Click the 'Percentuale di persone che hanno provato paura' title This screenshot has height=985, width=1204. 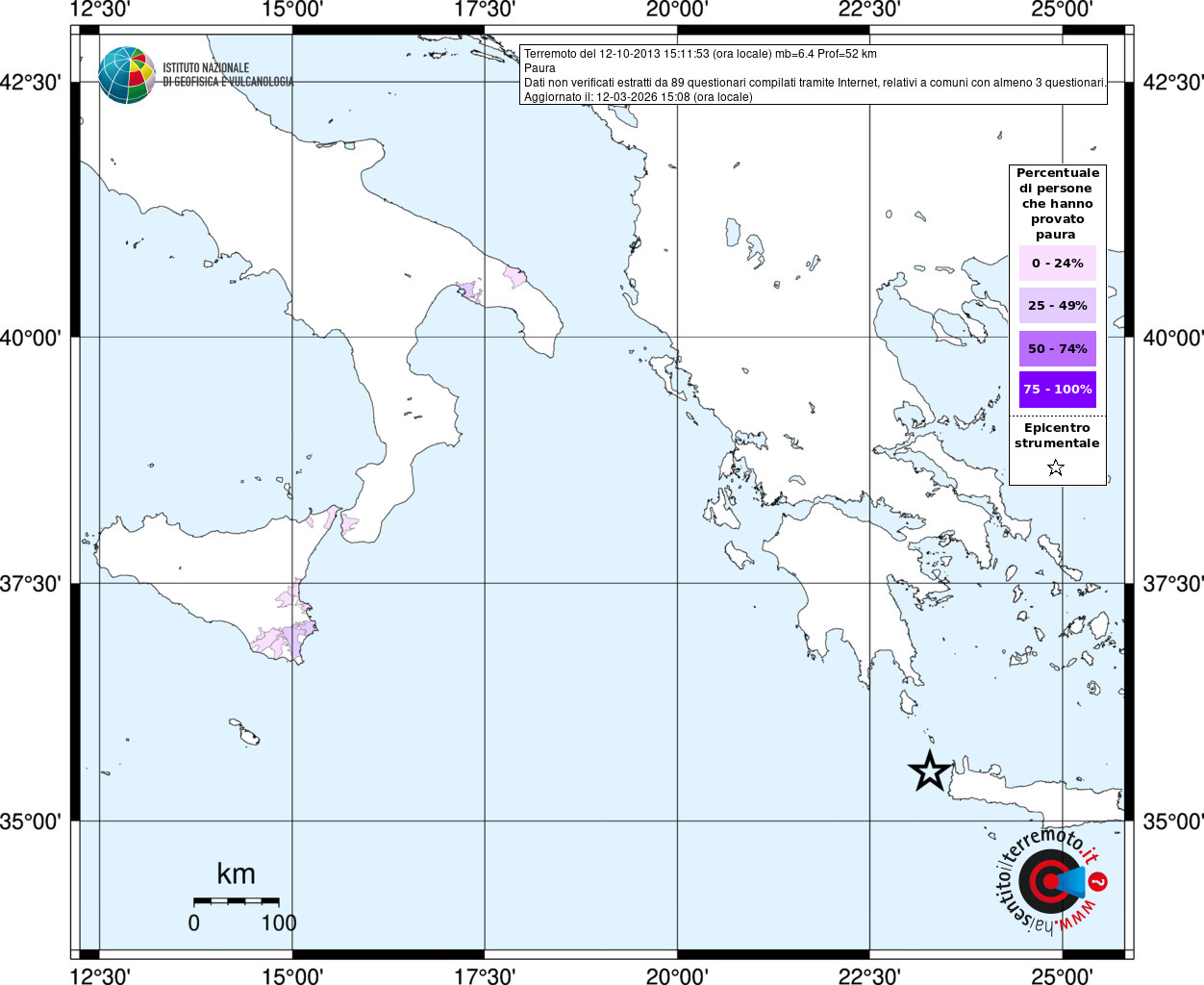click(1057, 203)
